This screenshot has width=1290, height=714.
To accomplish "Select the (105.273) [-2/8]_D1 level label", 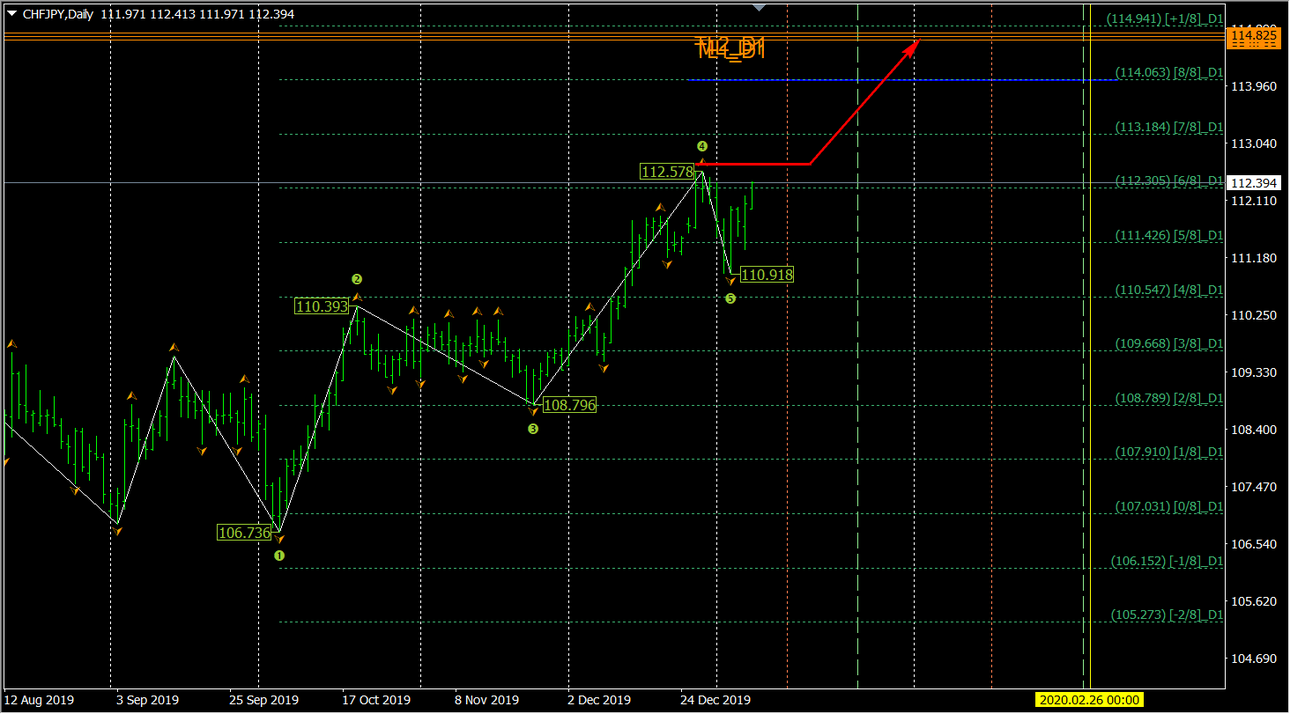I will tap(1167, 615).
